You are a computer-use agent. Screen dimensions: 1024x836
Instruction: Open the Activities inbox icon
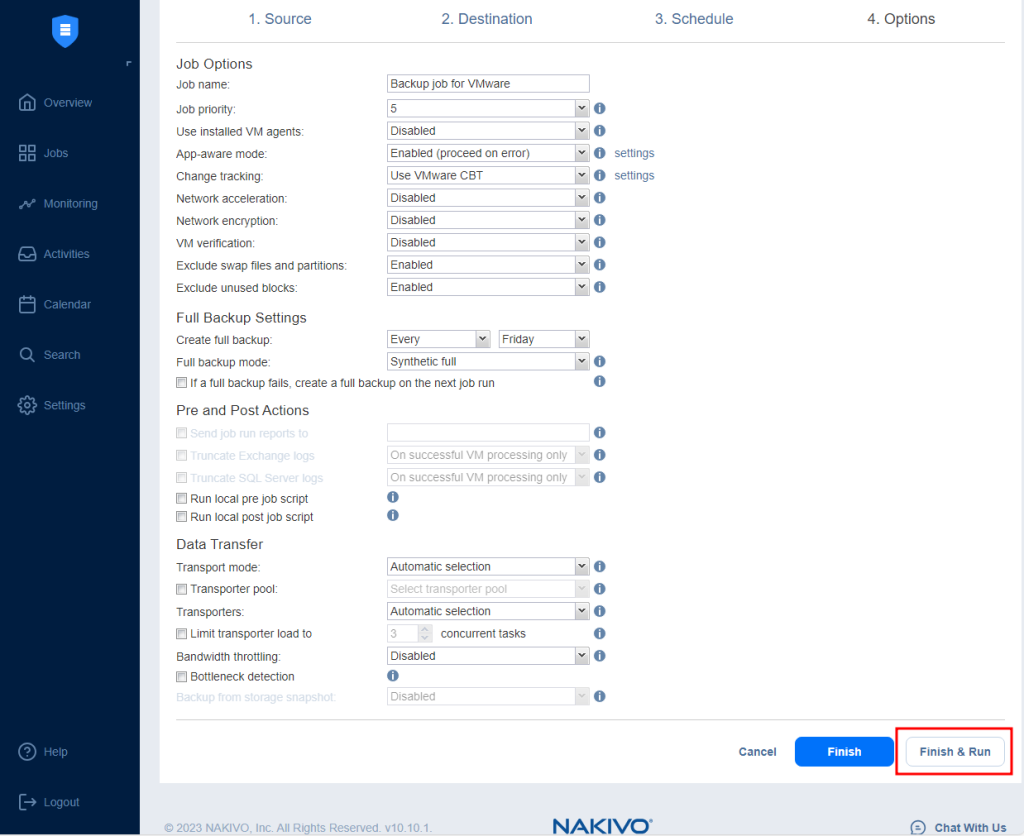pos(27,254)
